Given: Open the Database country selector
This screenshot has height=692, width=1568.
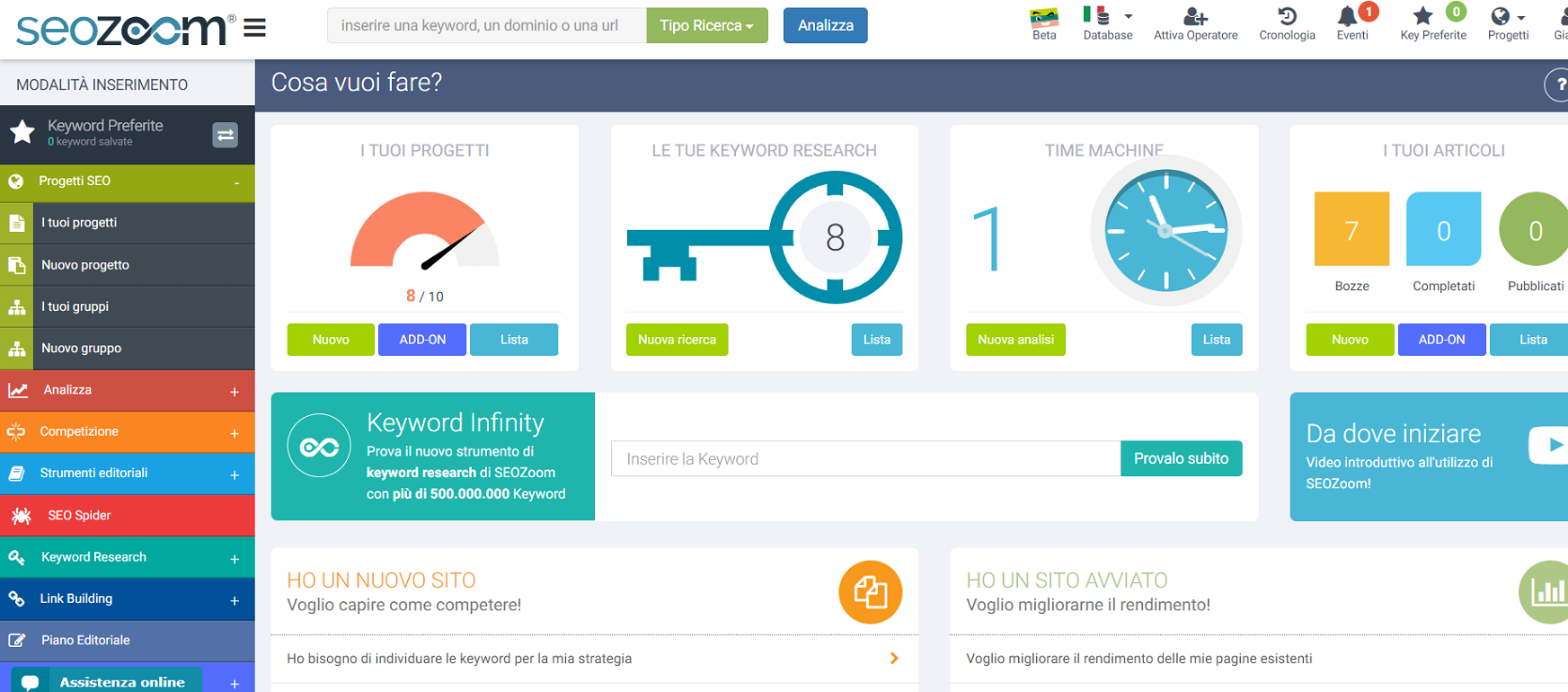Looking at the screenshot, I should [1107, 24].
